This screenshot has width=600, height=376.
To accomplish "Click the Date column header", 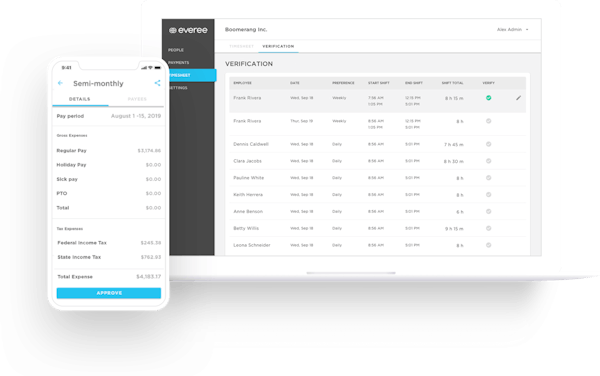I will [x=295, y=83].
